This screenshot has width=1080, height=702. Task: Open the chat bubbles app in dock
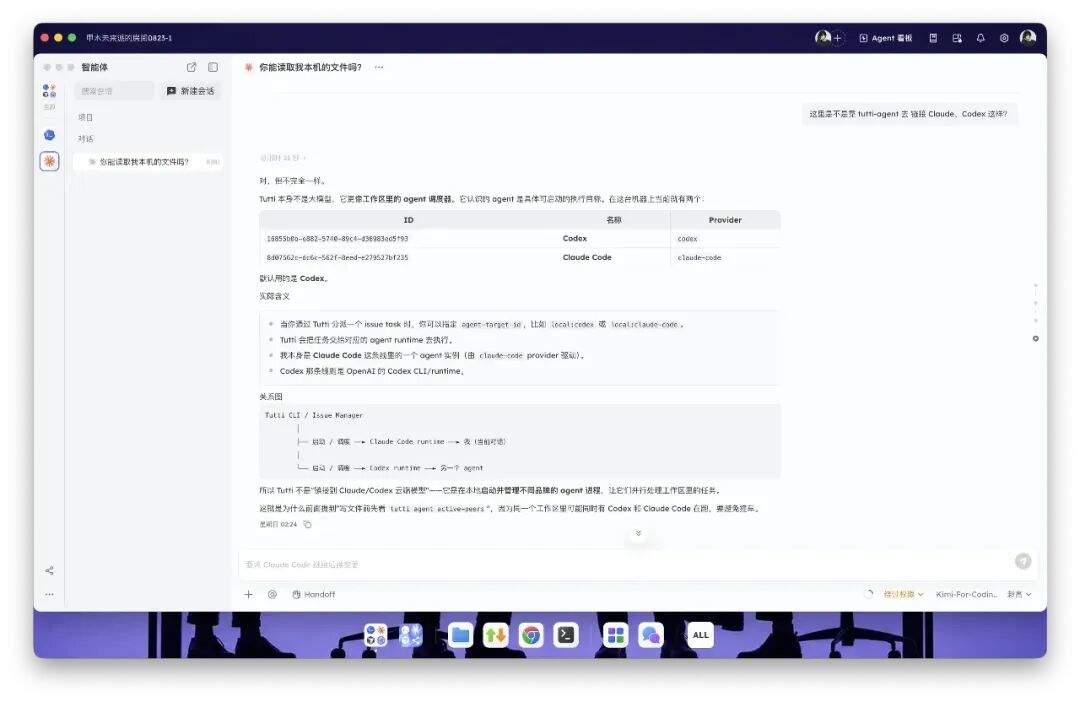click(x=651, y=635)
